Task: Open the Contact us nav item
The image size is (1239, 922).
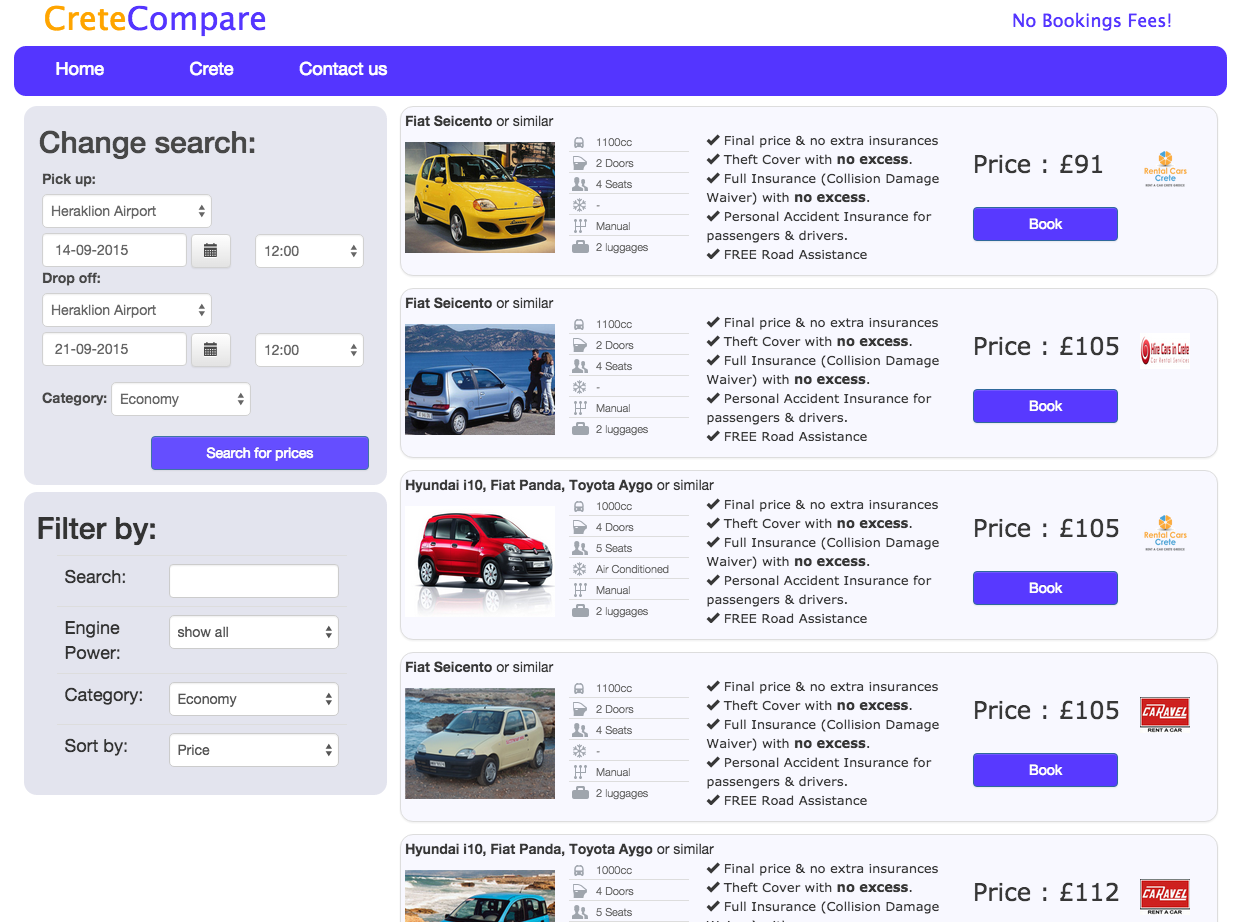Action: 343,69
